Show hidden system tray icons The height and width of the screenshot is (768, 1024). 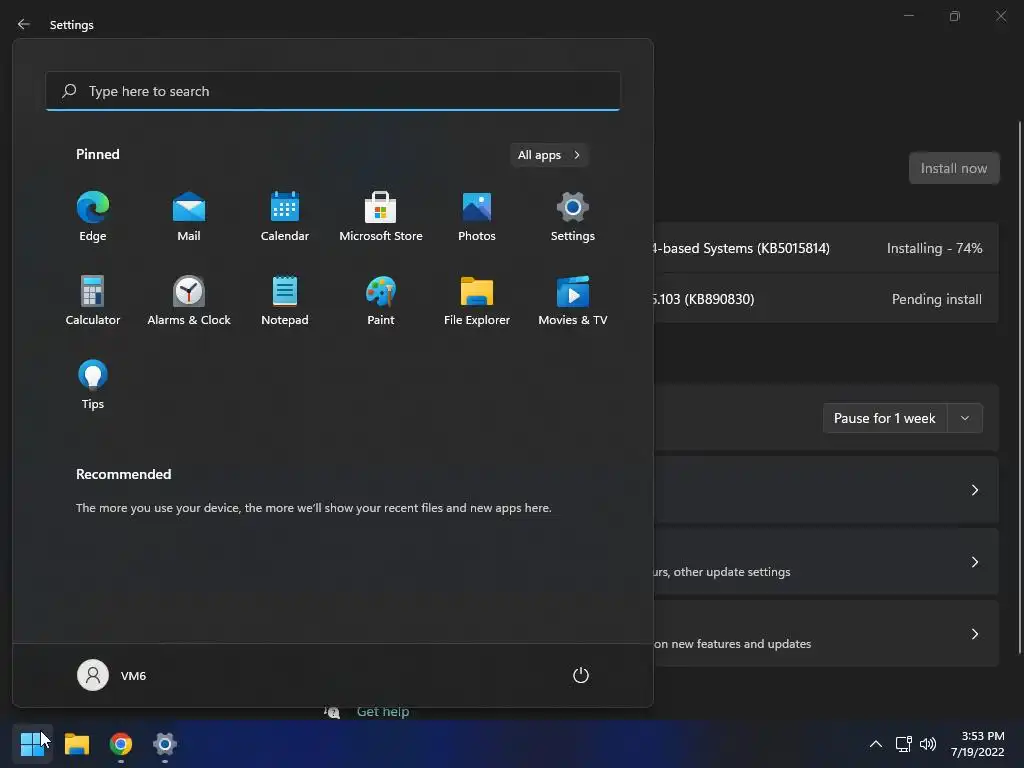coord(876,744)
